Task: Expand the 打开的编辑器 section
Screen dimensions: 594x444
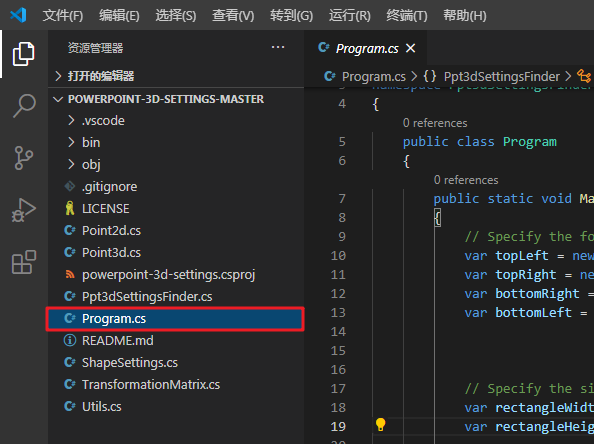Action: pos(58,76)
